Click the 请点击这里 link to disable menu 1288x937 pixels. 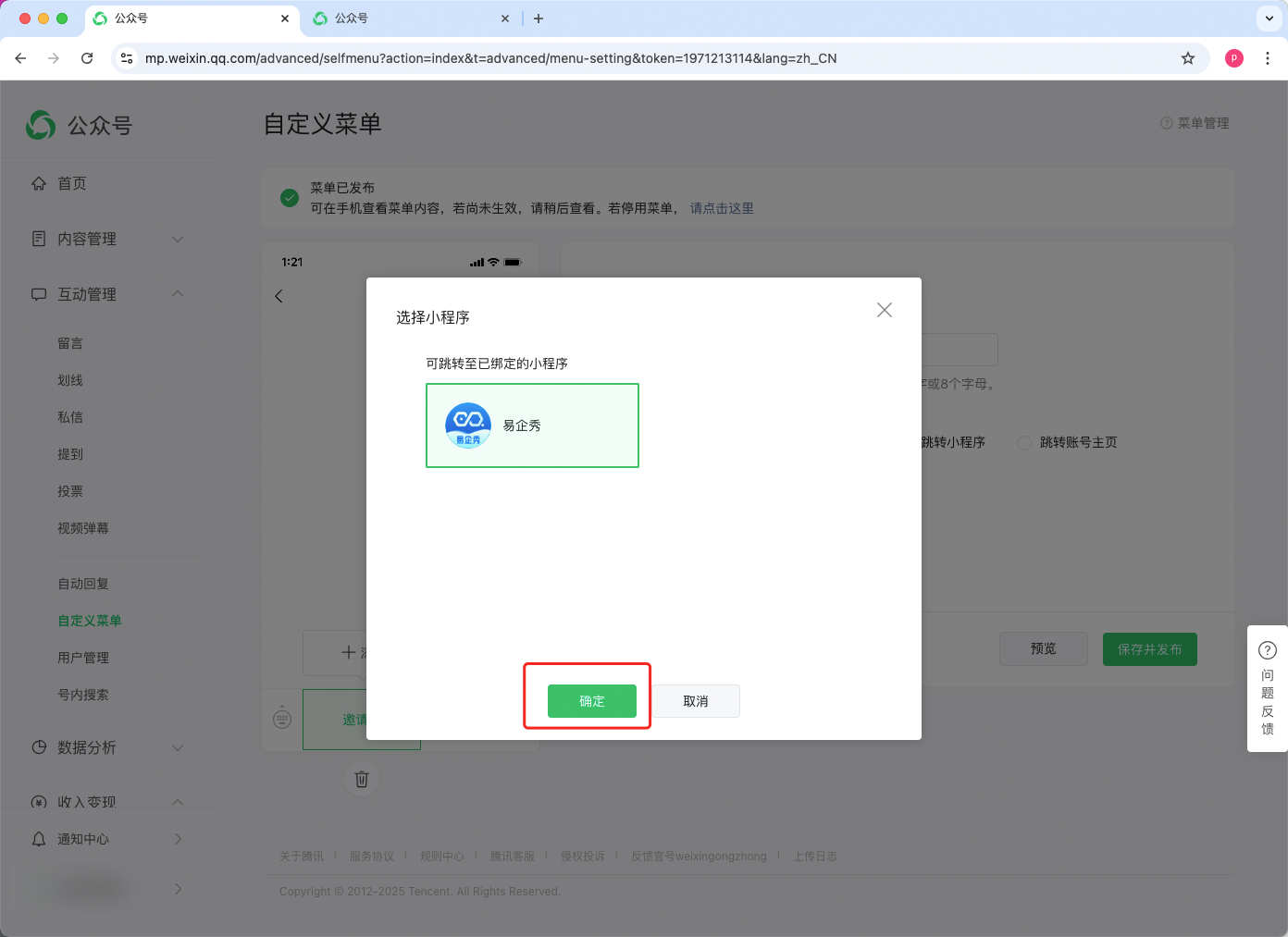click(x=722, y=208)
